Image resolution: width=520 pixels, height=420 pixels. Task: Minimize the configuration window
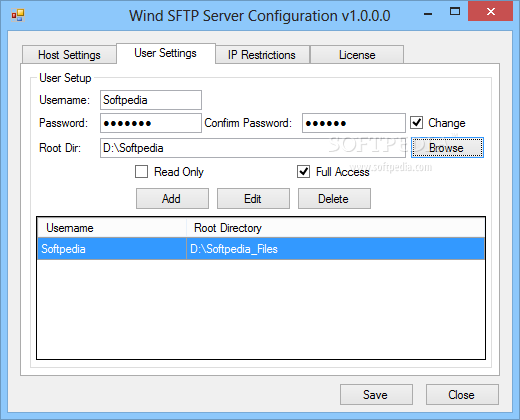click(428, 14)
